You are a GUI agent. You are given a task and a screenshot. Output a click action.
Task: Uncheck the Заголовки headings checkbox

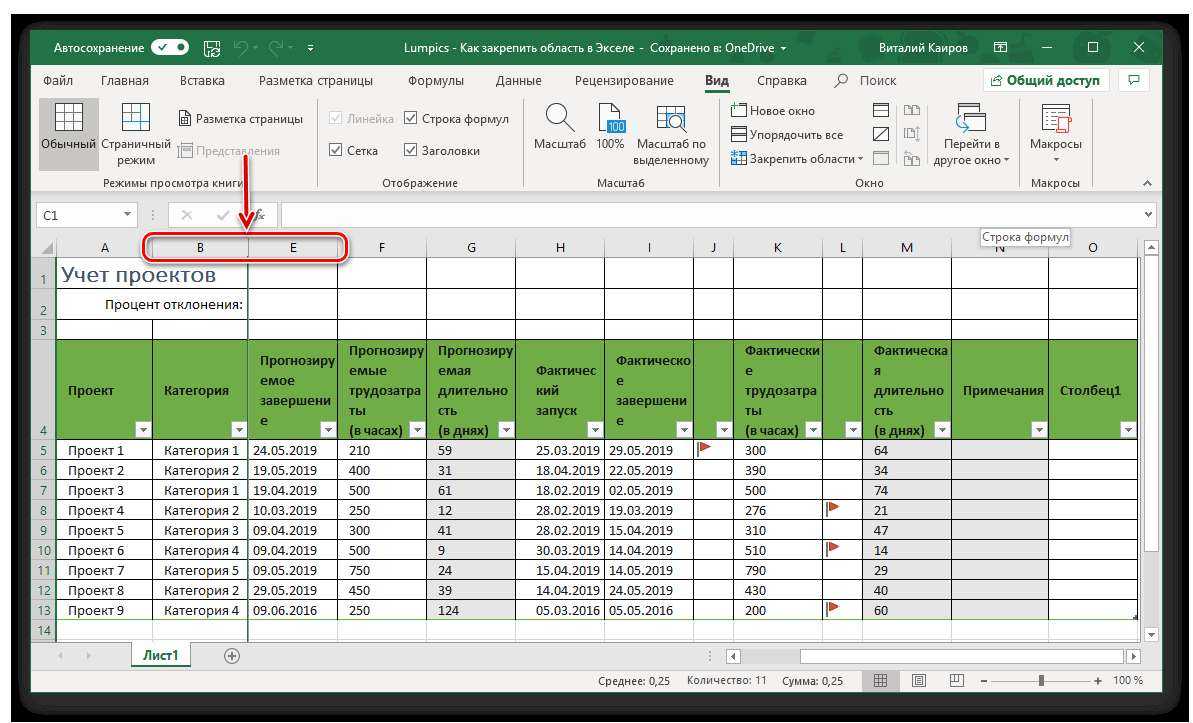(x=411, y=150)
